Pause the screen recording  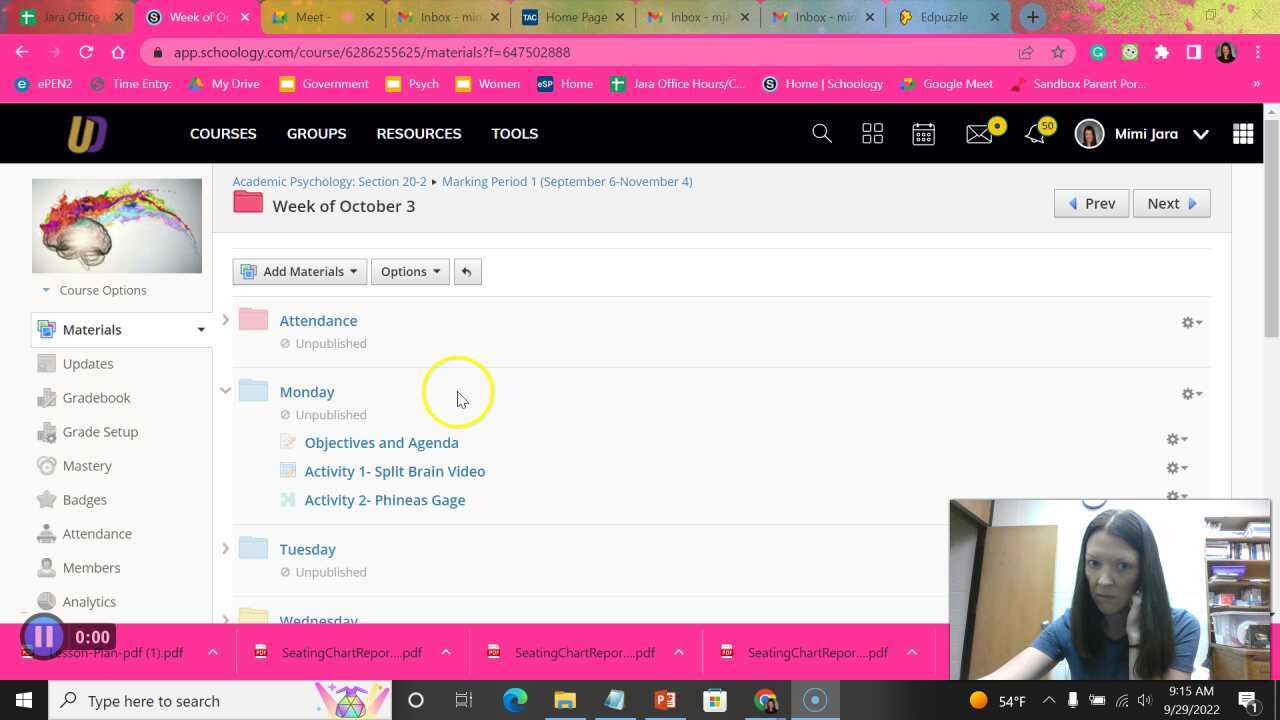click(43, 637)
